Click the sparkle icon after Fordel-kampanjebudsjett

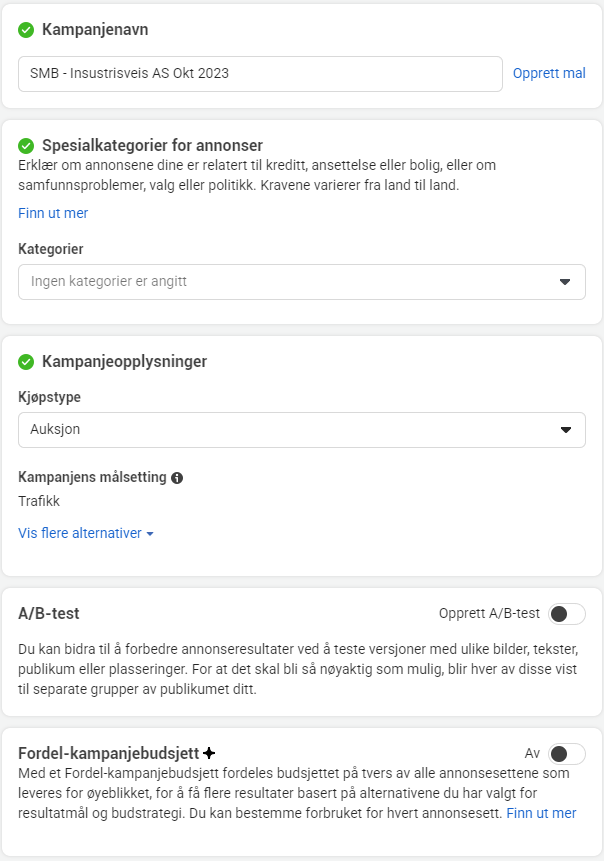[209, 753]
